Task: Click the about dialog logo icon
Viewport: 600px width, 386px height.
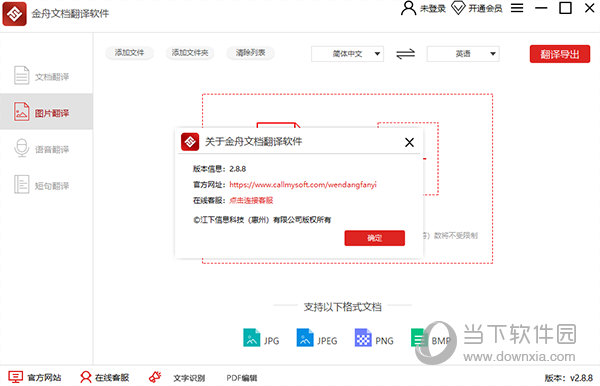Action: [190, 142]
